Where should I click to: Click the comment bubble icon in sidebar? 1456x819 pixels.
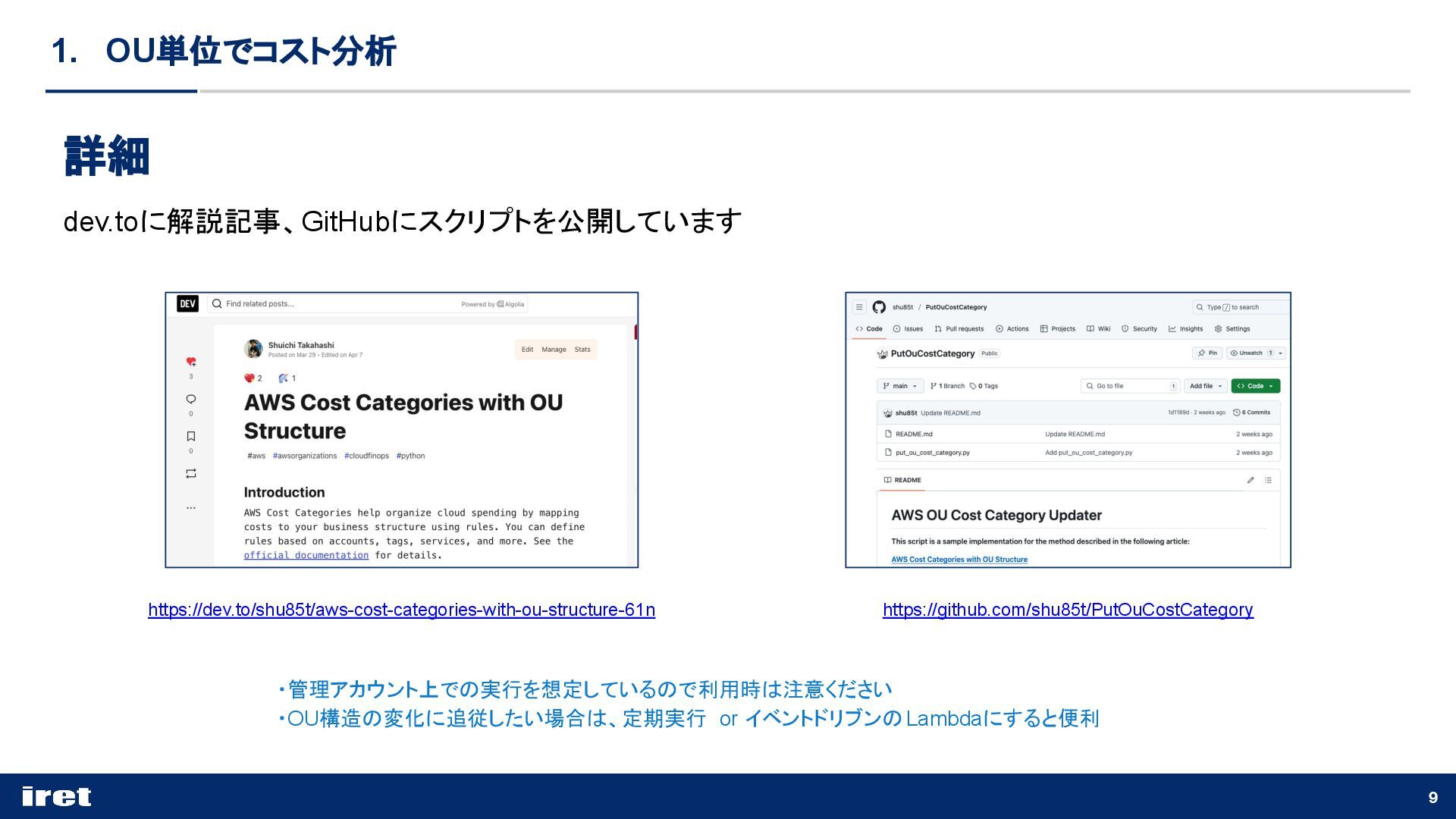191,399
